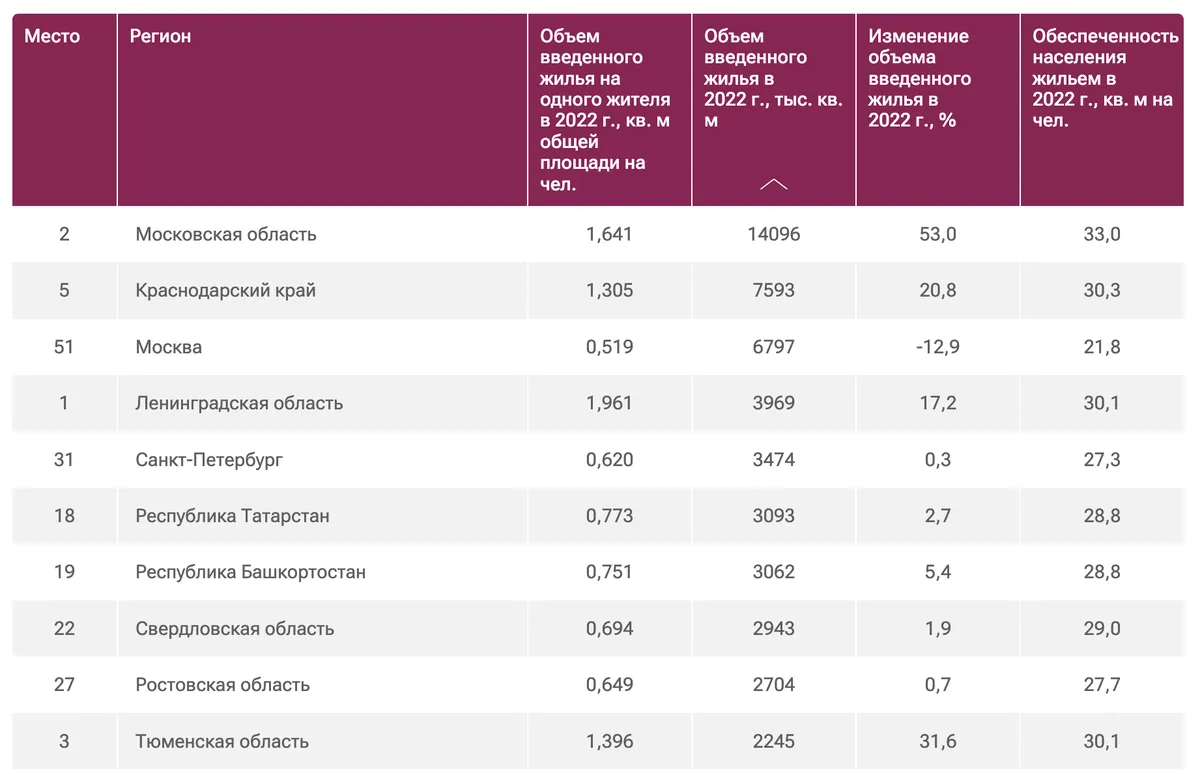Click the 1,961 per-capita value cell
Viewport: 1200px width, 781px height.
(609, 403)
